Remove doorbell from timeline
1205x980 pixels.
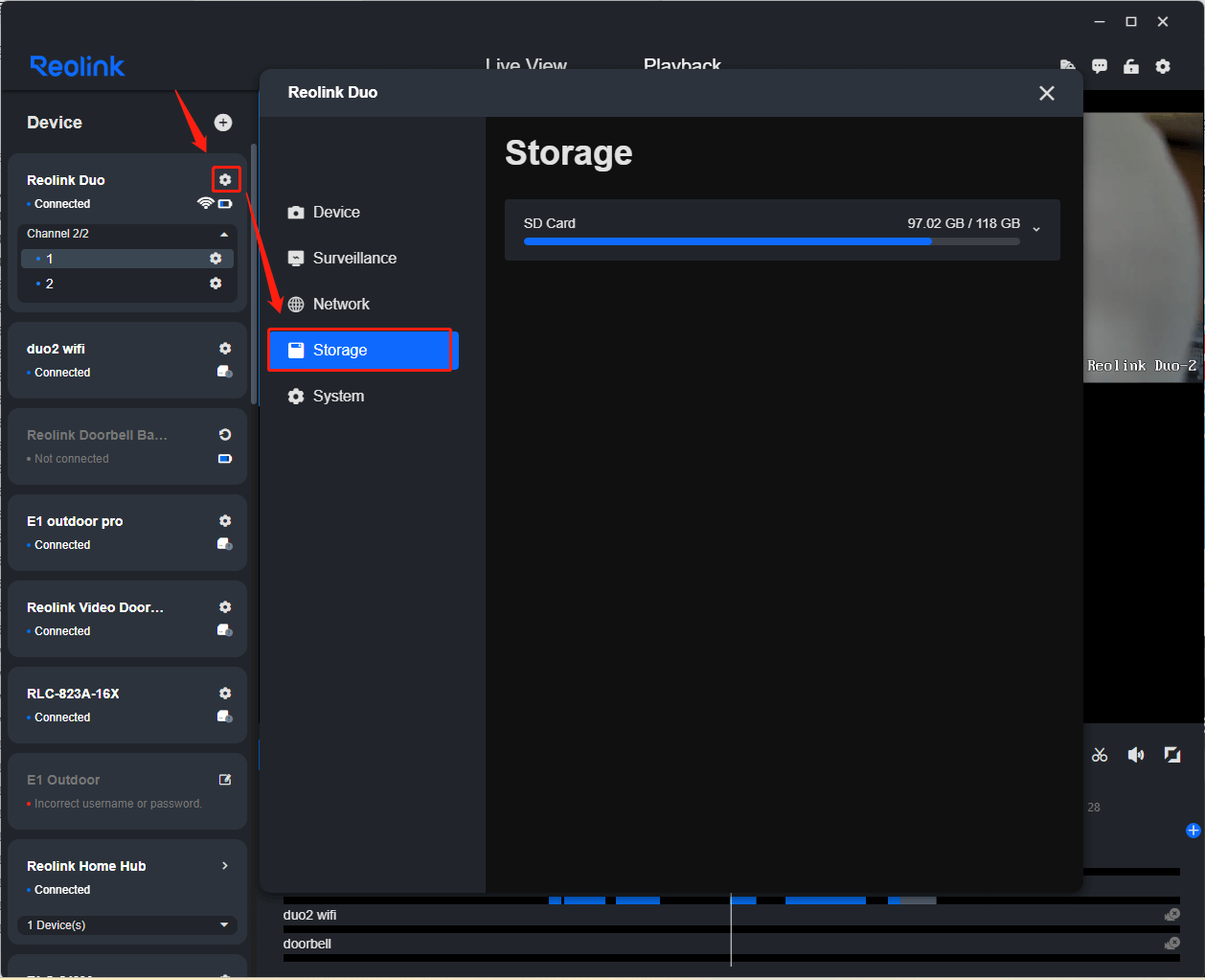(1172, 944)
